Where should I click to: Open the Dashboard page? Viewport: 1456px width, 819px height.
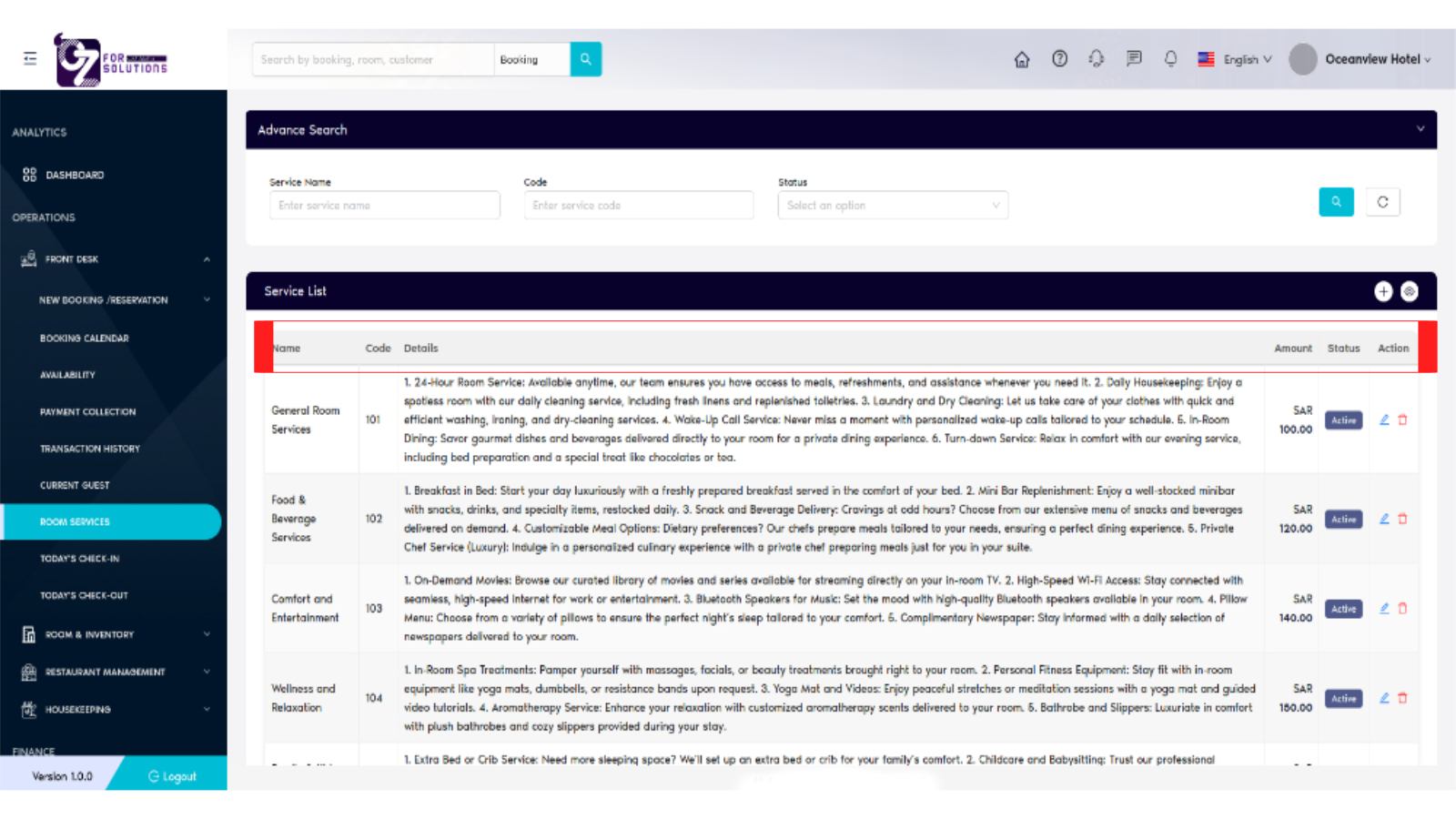pos(73,175)
